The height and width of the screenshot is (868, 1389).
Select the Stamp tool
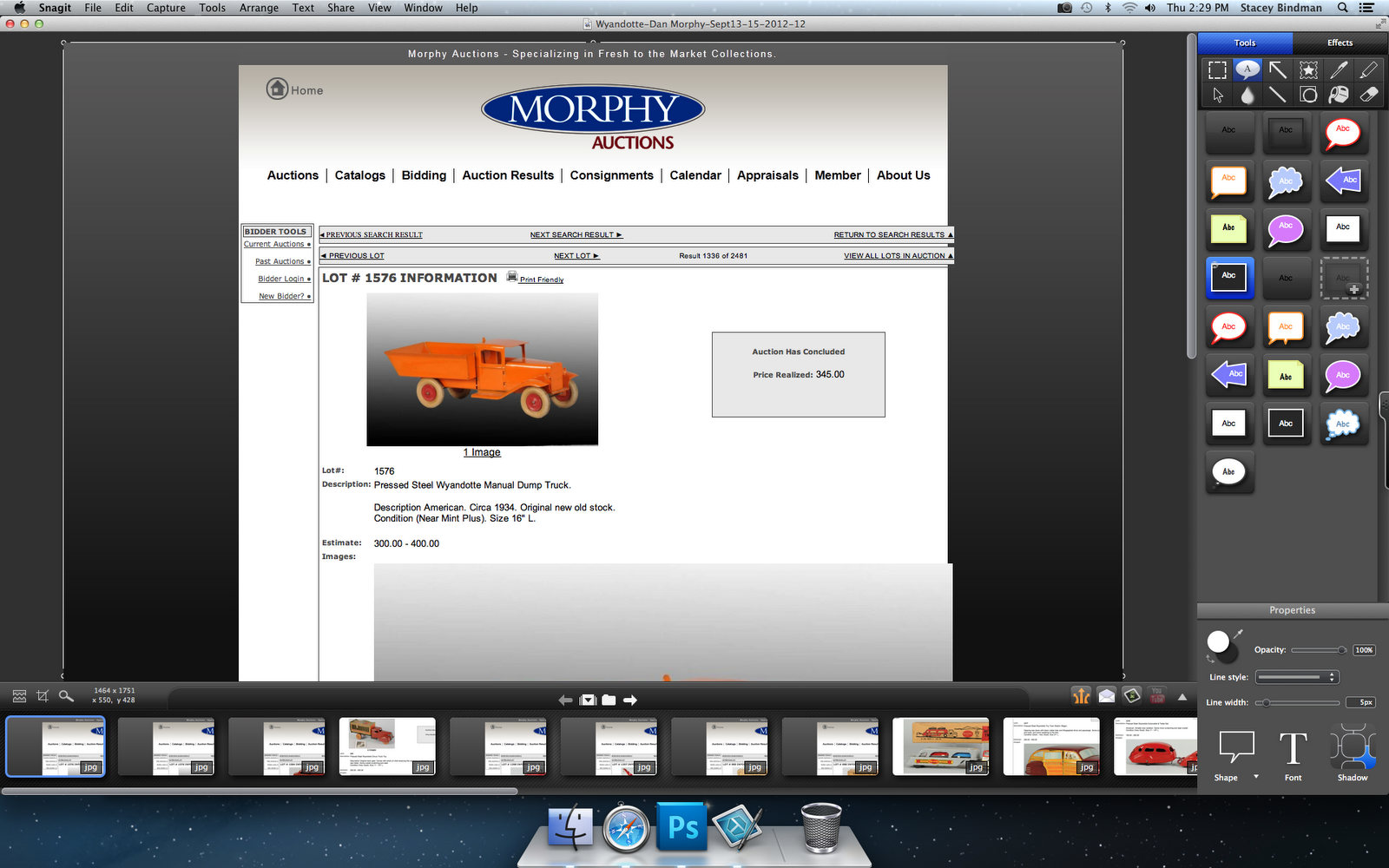click(x=1308, y=70)
